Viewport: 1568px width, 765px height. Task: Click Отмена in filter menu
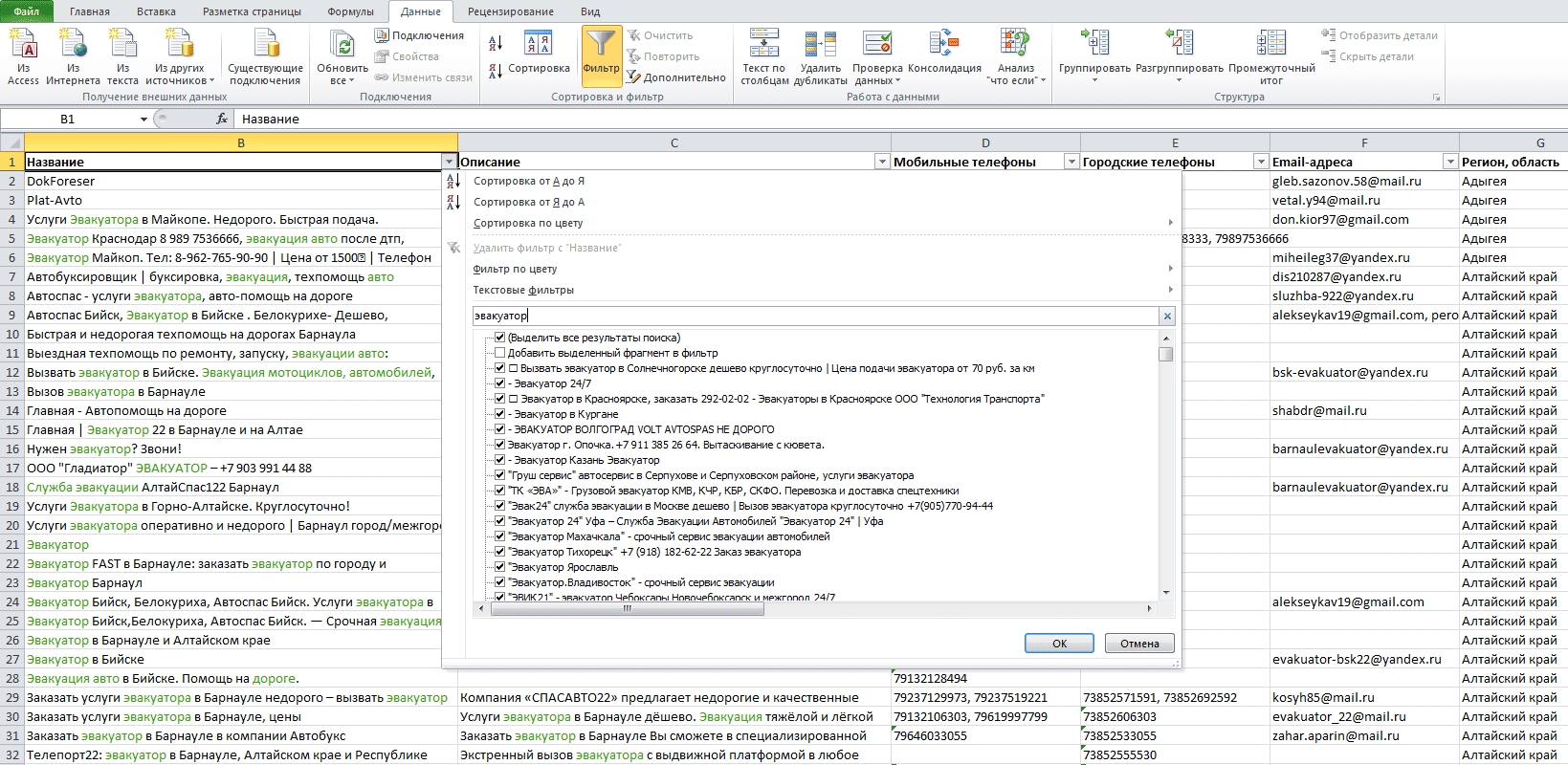(1139, 644)
